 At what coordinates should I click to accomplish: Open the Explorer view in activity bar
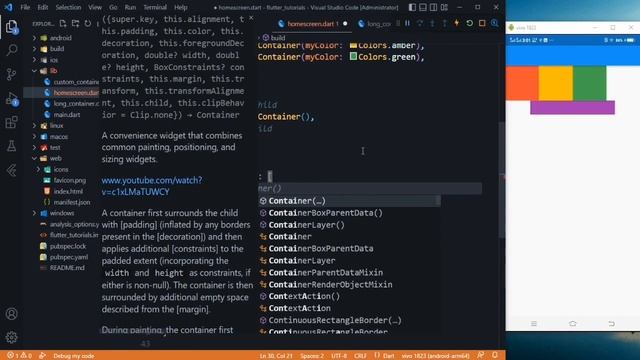[11, 27]
